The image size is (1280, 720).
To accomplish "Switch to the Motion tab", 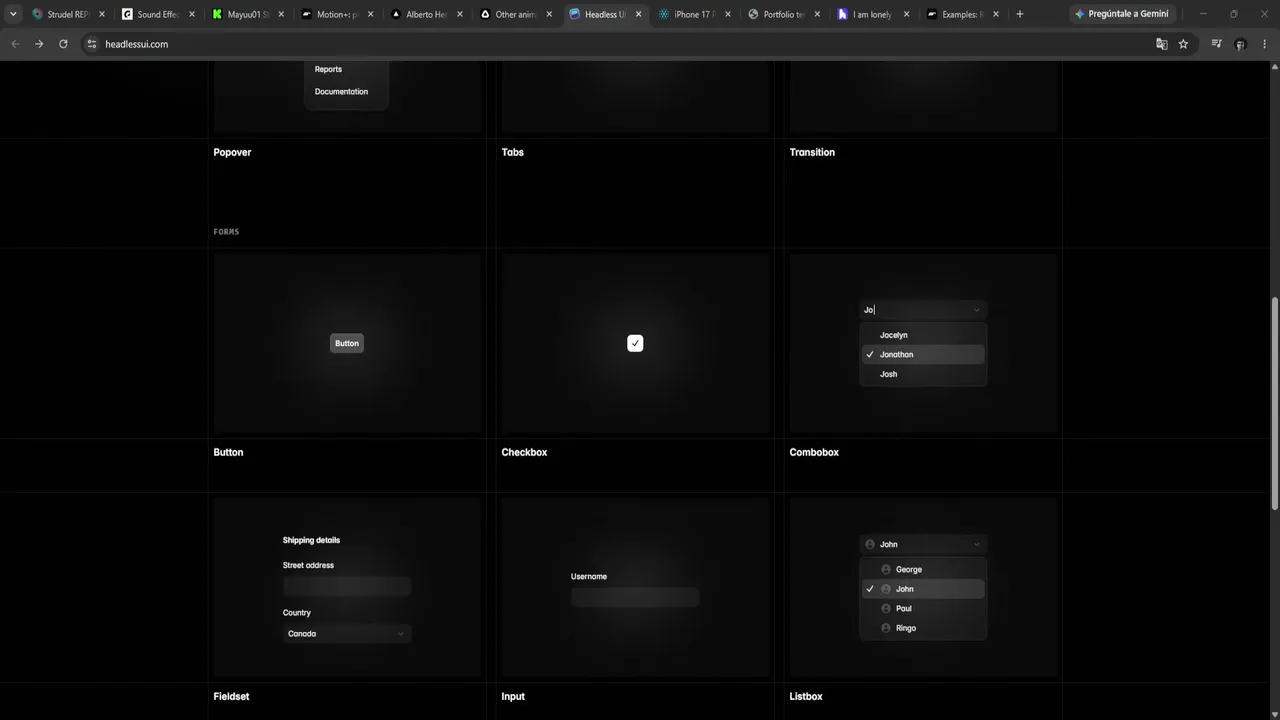I will point(336,15).
